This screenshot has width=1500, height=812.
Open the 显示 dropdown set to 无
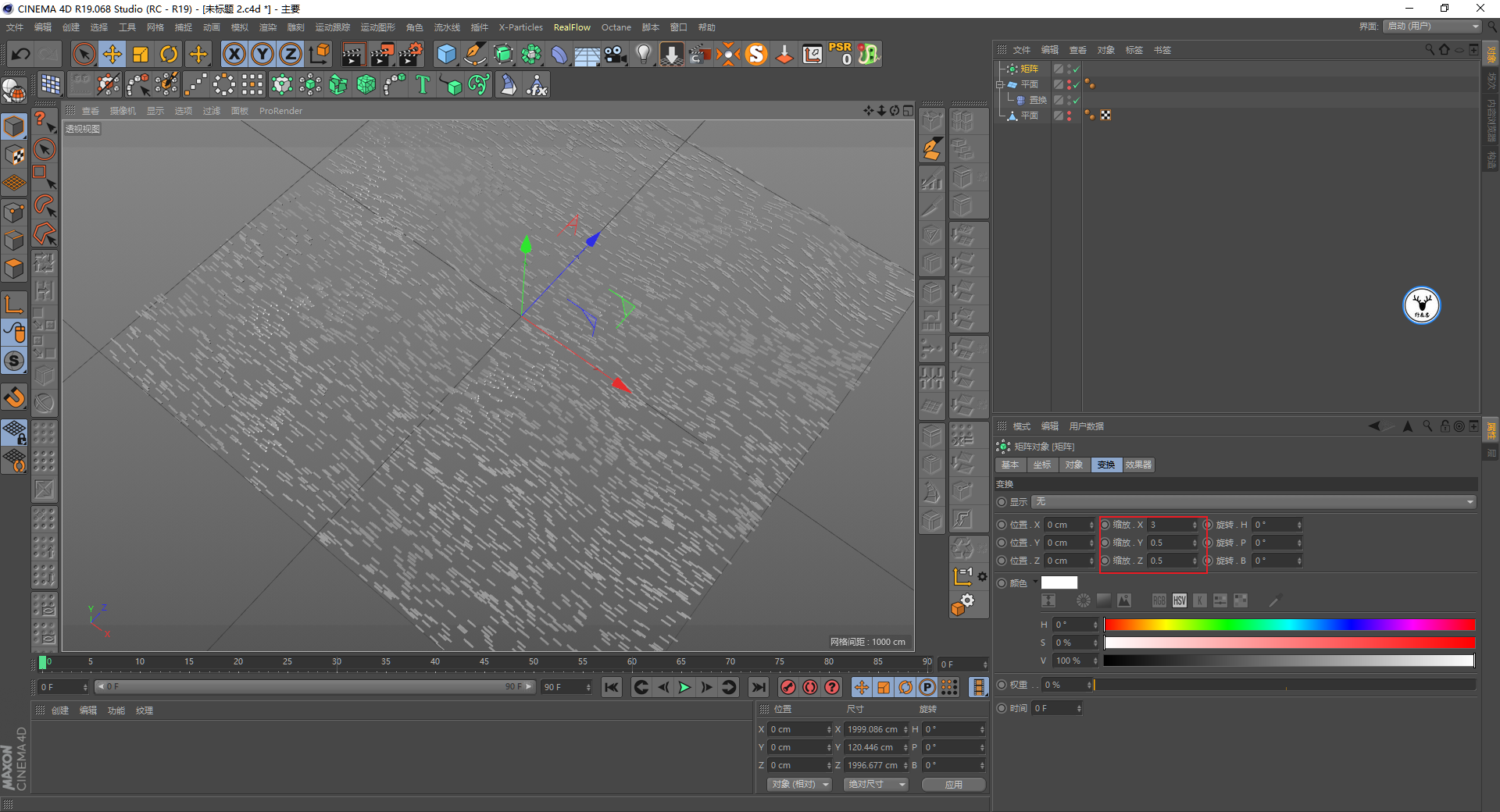1253,502
